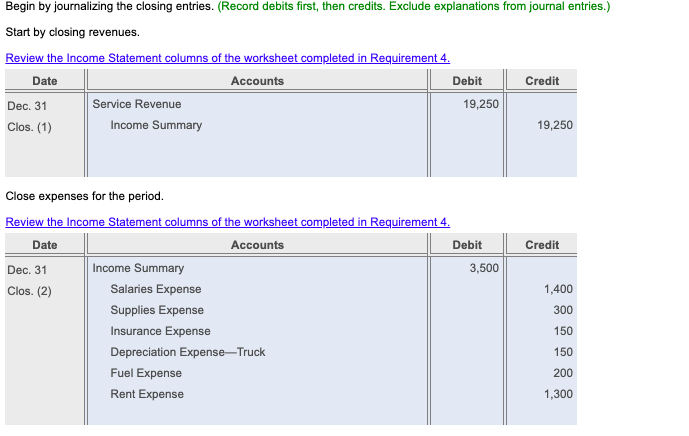Select the 3,500 debit amount
The width and height of the screenshot is (689, 436).
484,268
